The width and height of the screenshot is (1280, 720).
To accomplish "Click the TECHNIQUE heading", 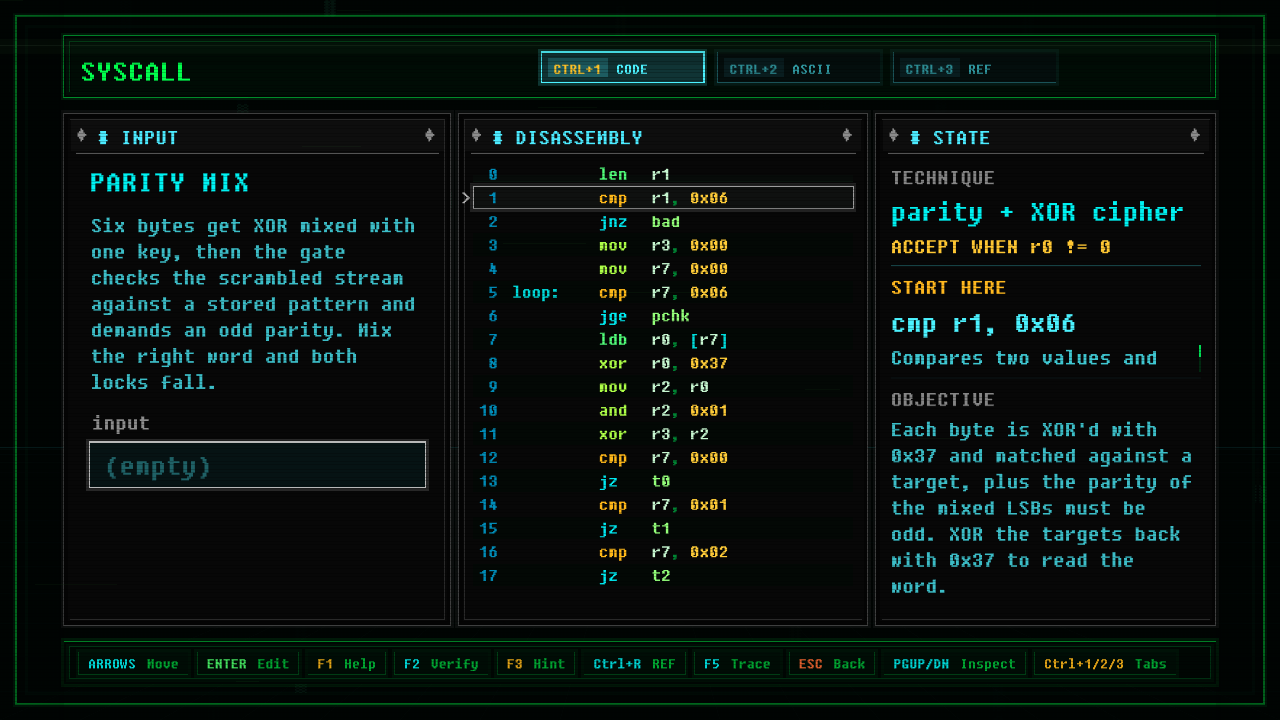I will [x=943, y=178].
